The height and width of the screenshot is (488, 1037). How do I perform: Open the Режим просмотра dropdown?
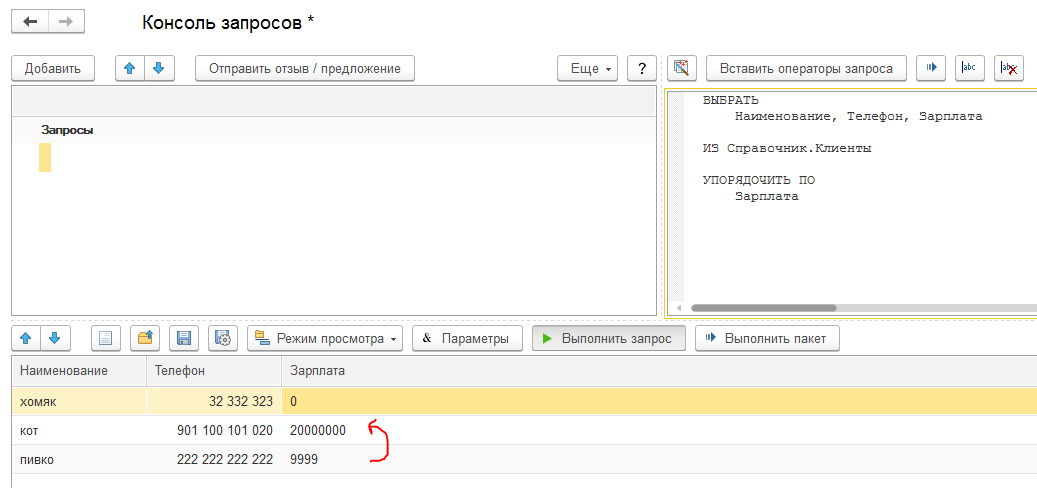[325, 339]
